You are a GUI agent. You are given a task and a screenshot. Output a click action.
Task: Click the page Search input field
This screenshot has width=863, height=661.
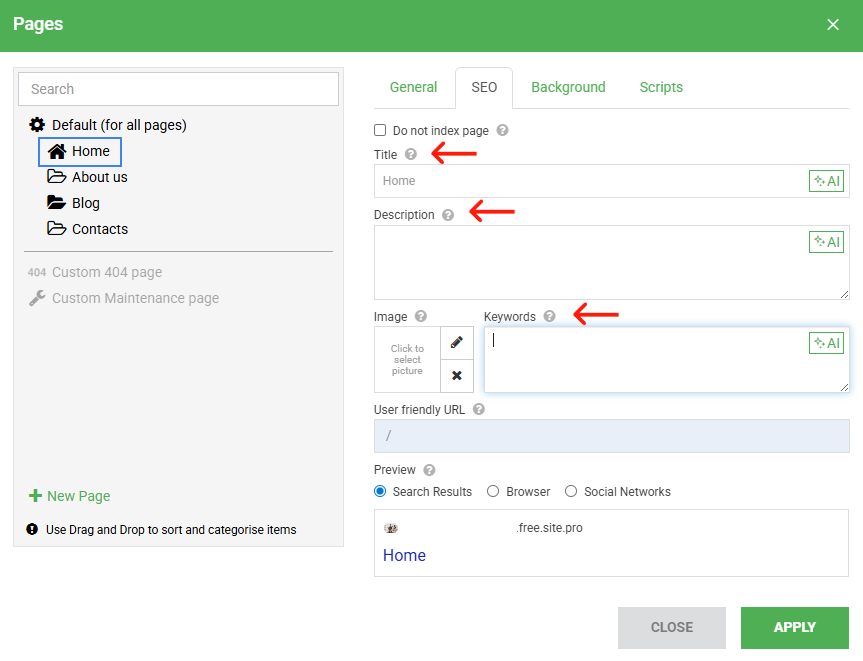(179, 89)
